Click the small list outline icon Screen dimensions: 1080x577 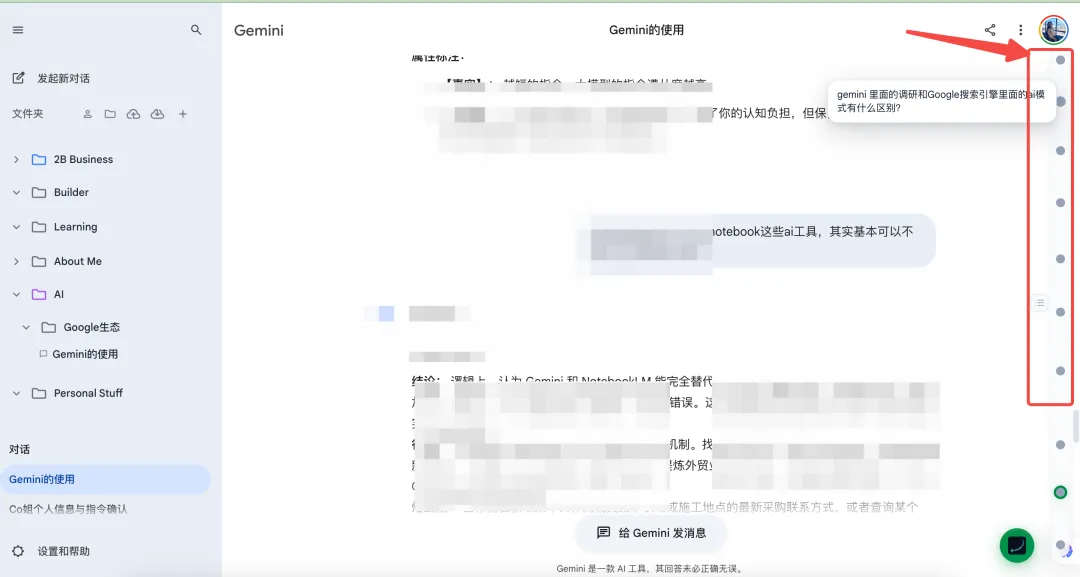(x=1039, y=303)
